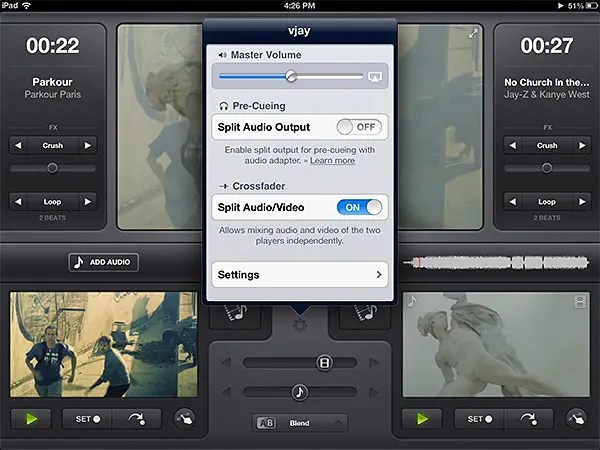Follow the Learn more link

point(332,161)
